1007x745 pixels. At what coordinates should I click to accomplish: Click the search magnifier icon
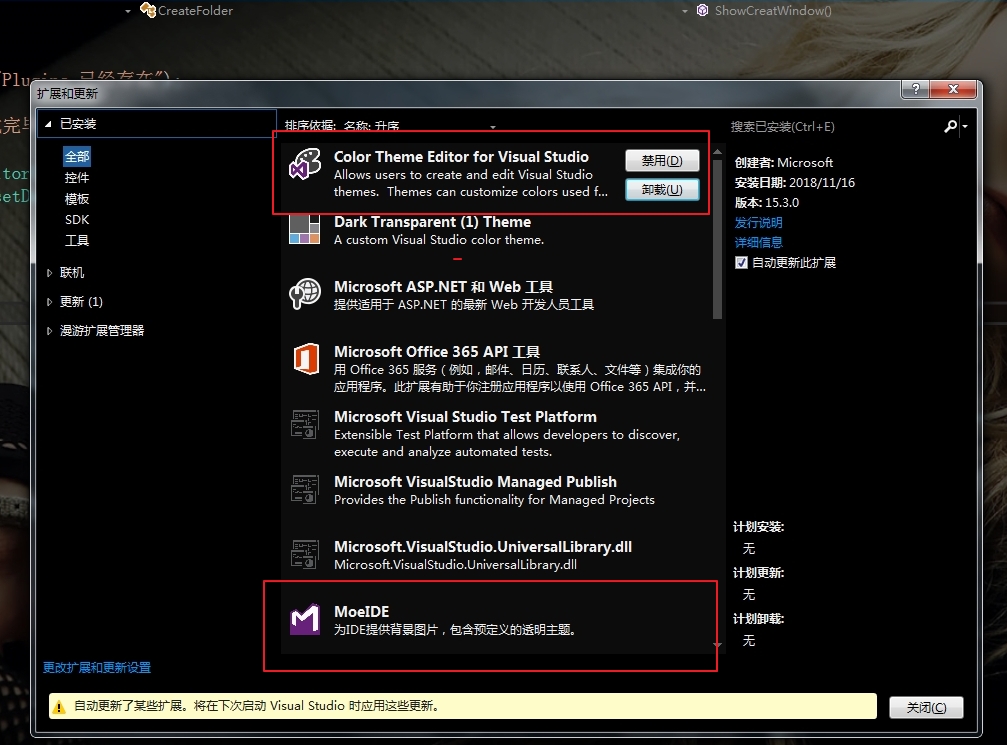(x=950, y=127)
